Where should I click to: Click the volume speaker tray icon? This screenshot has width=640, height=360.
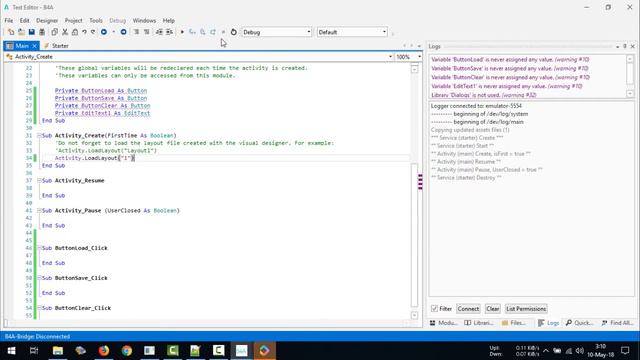(x=580, y=351)
